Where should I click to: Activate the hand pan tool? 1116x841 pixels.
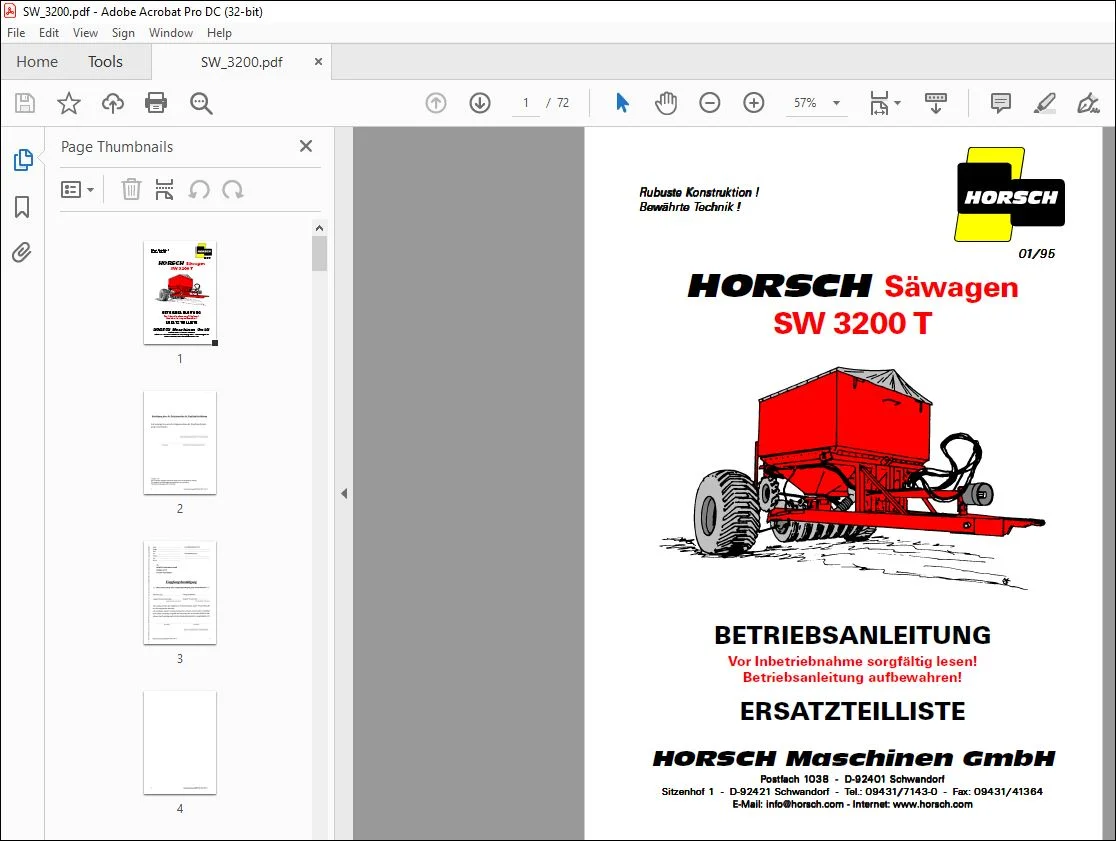pos(665,103)
